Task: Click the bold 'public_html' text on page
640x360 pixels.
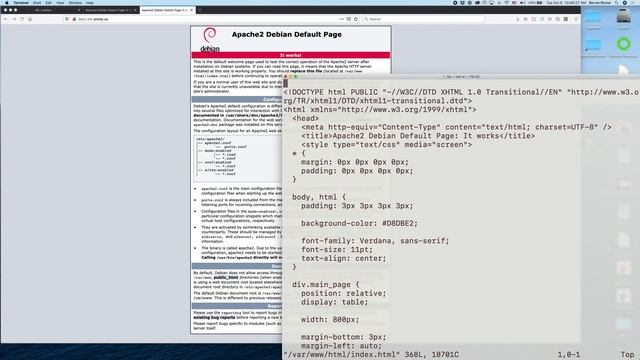Action: coord(226,277)
